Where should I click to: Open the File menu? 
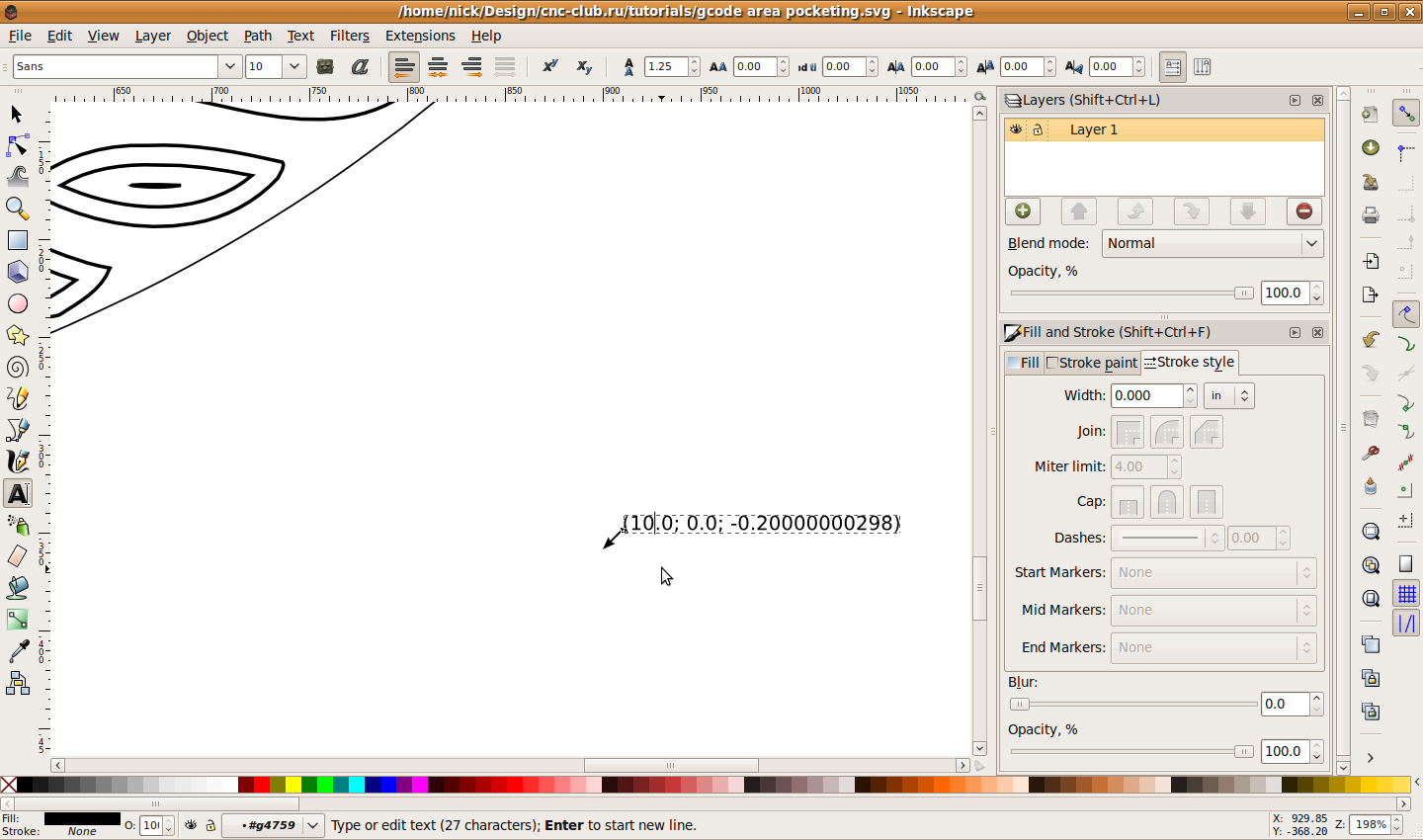[x=20, y=36]
